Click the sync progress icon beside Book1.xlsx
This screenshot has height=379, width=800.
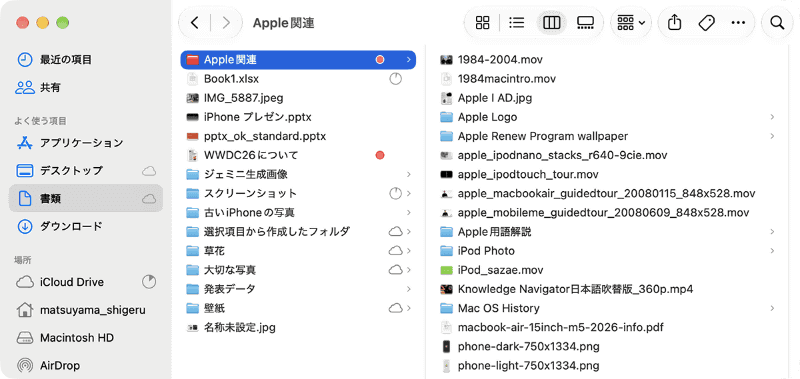[395, 79]
